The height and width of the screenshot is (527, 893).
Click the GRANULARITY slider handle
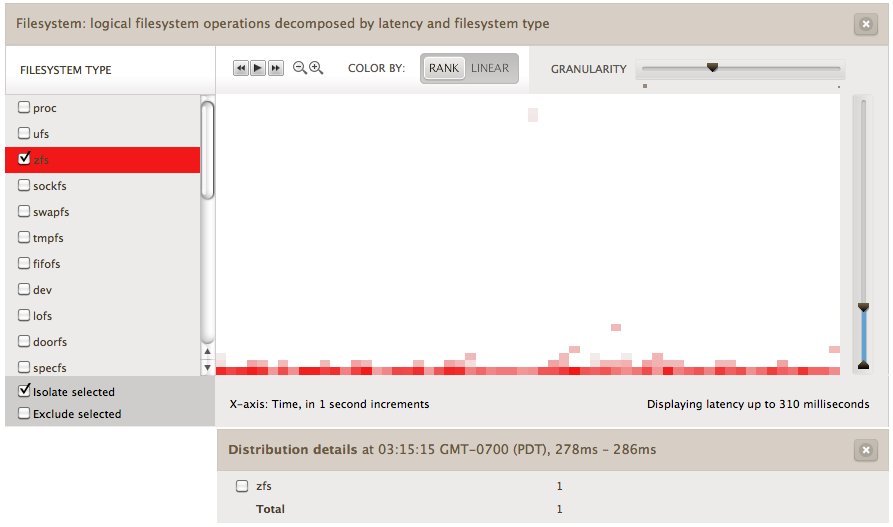[712, 68]
